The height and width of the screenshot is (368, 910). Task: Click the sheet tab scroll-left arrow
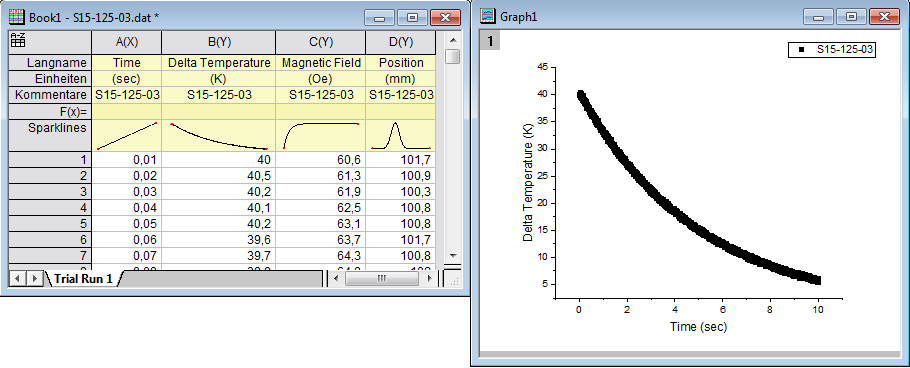tap(17, 279)
